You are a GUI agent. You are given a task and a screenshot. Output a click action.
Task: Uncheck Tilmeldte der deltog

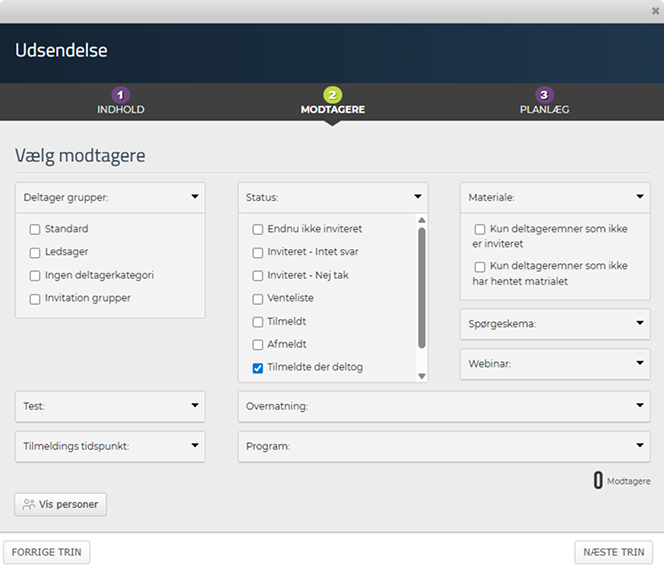pos(258,368)
